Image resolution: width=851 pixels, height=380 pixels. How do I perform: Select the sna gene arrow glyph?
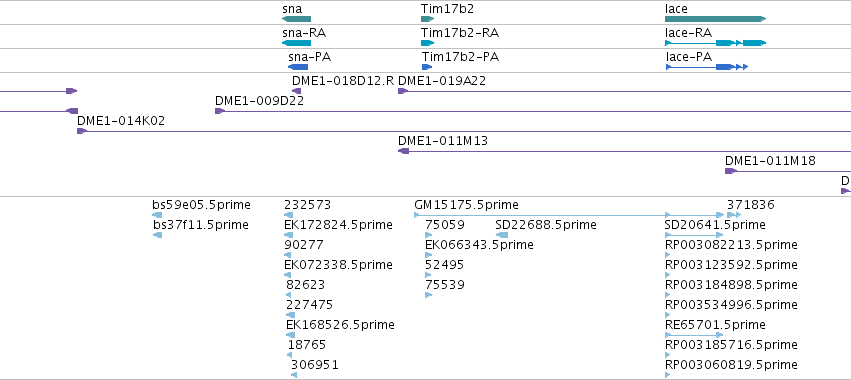pos(296,19)
